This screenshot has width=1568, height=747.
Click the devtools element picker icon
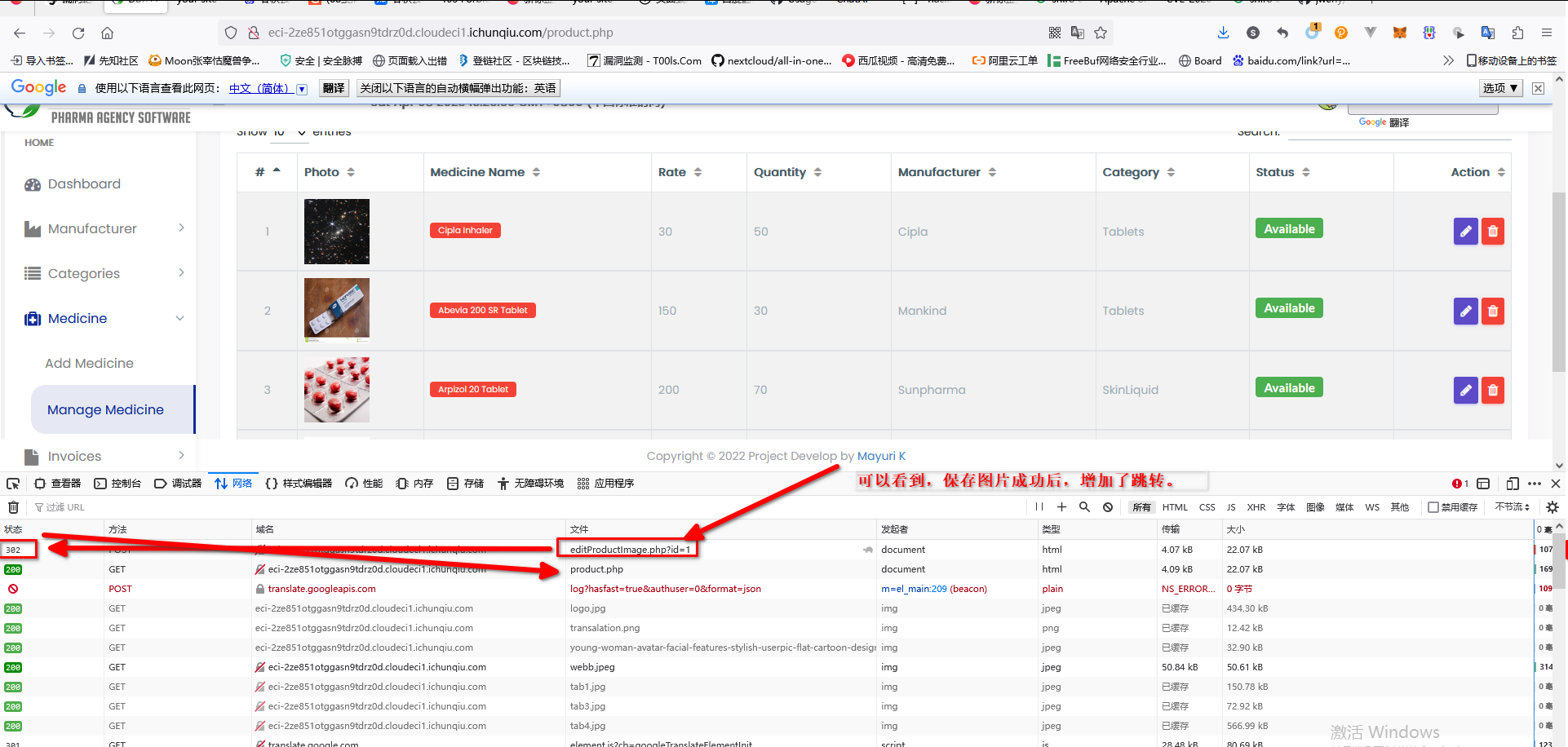pos(13,484)
